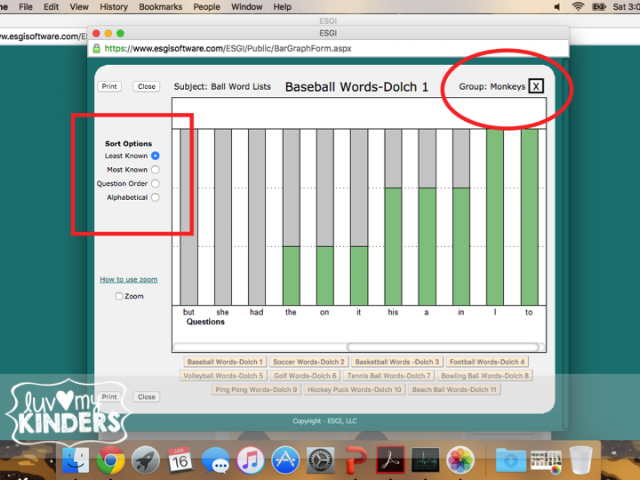Click the secure padlock icon in address bar

tap(96, 48)
